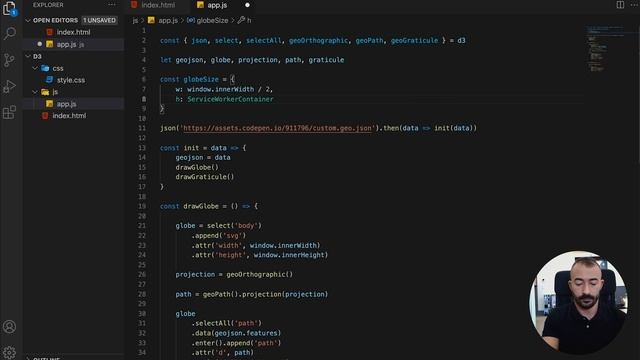Expand the Outline section
This screenshot has width=640, height=360.
28,358
